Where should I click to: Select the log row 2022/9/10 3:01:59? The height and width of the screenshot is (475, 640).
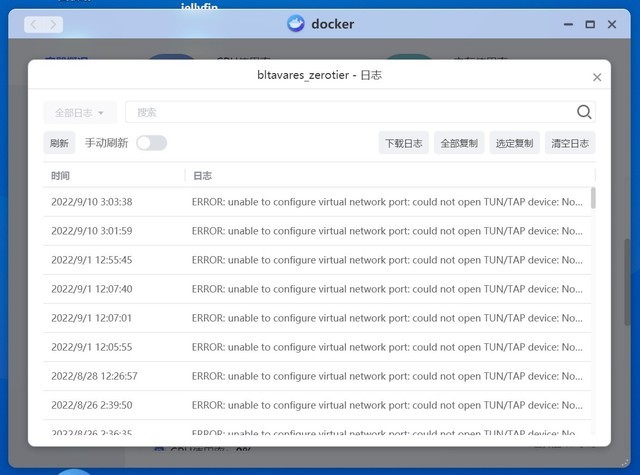pyautogui.click(x=317, y=231)
